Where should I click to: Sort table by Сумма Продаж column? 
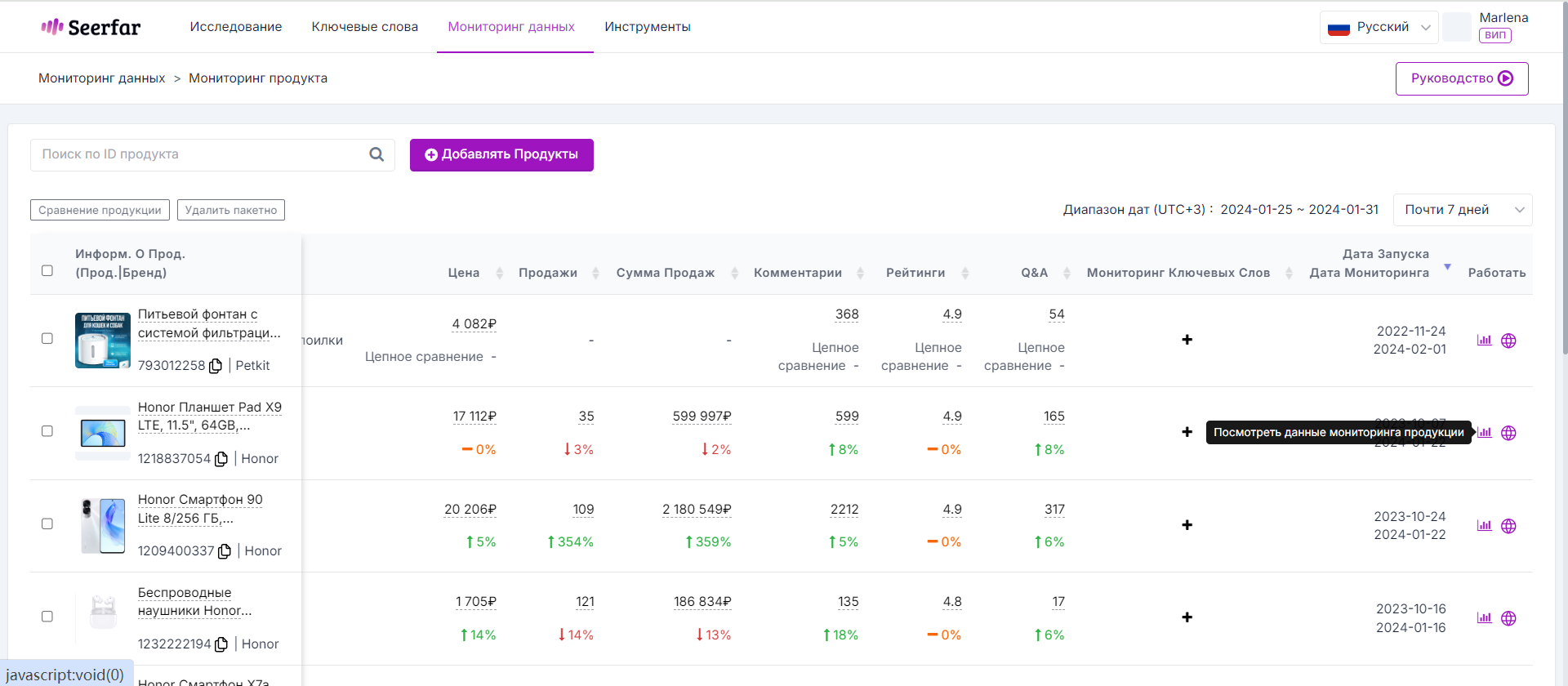pyautogui.click(x=734, y=274)
